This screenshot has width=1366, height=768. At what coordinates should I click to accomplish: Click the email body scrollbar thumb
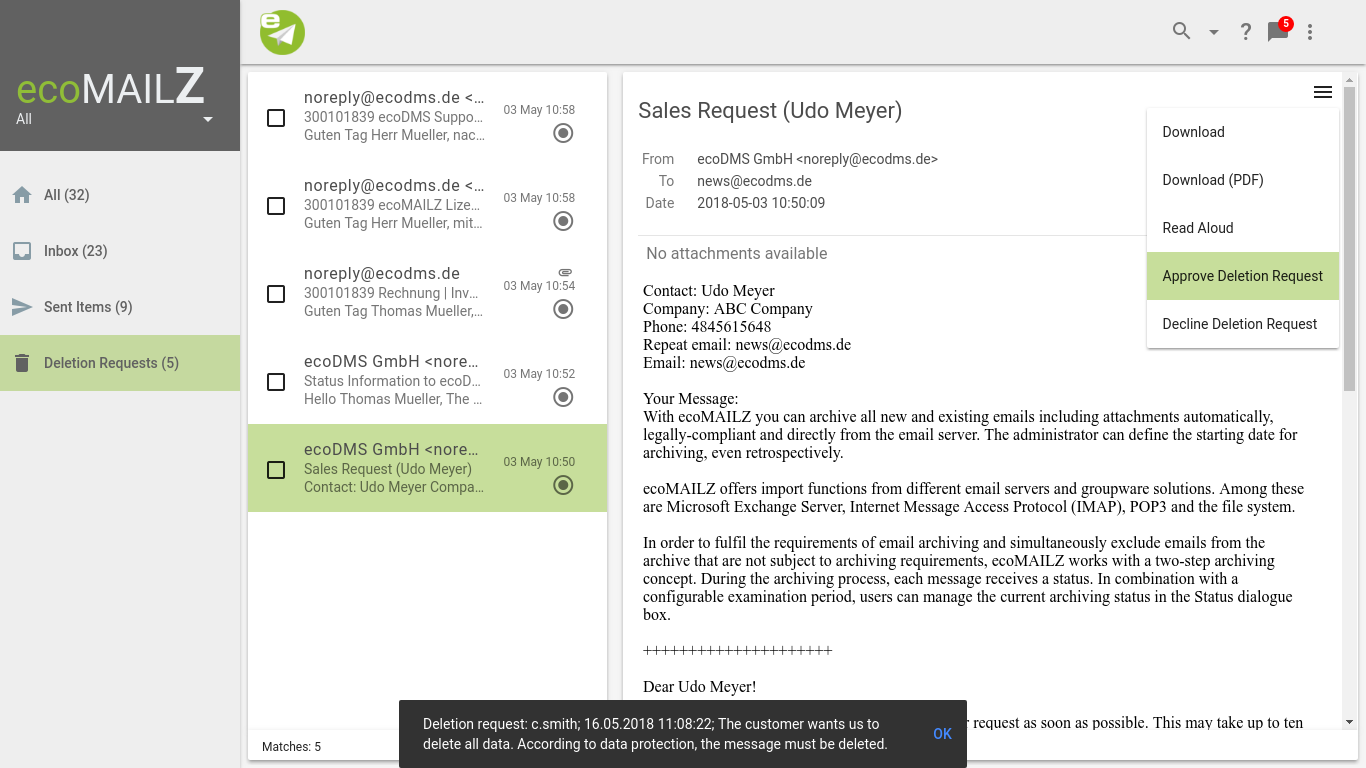pyautogui.click(x=1350, y=237)
